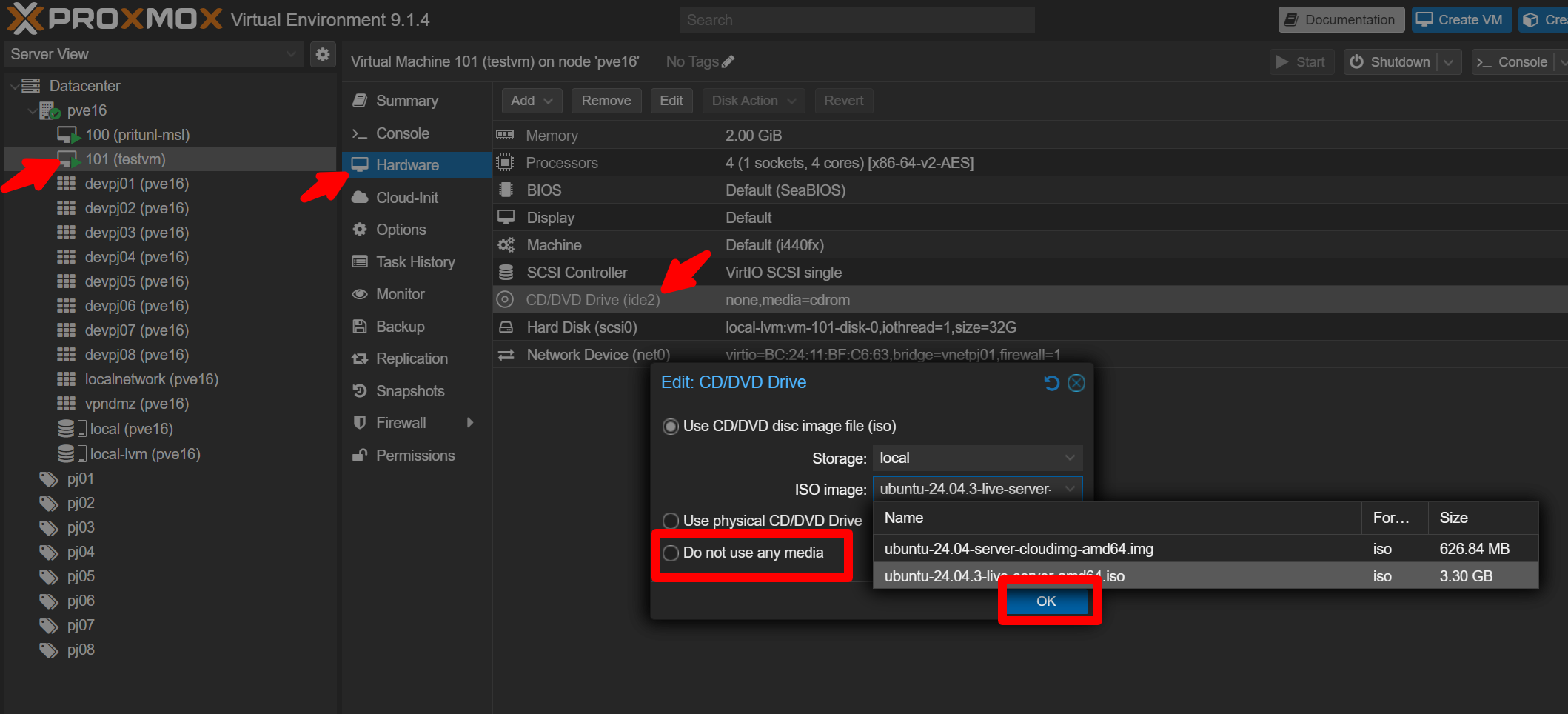The width and height of the screenshot is (1568, 714).
Task: Open the Add hardware dropdown
Action: (x=532, y=101)
